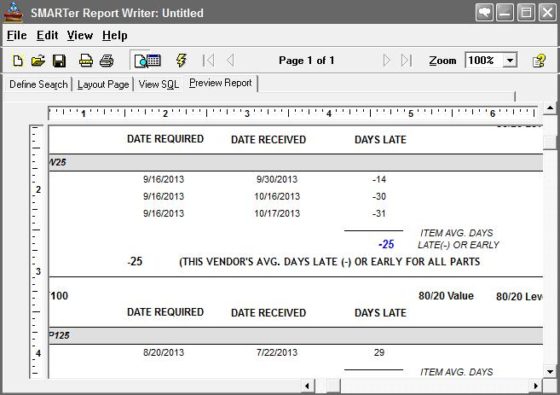This screenshot has height=395, width=560.
Task: Click the blue item average -25
Action: [x=386, y=245]
